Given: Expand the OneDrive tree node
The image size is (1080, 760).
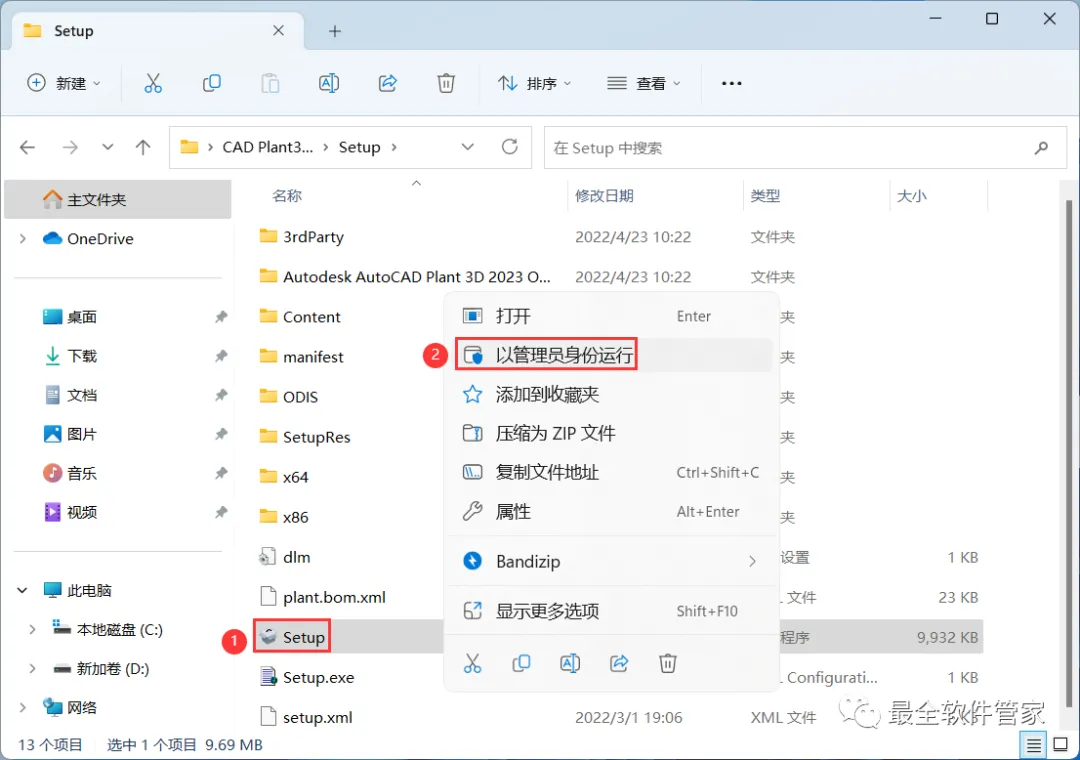Looking at the screenshot, I should pos(23,239).
